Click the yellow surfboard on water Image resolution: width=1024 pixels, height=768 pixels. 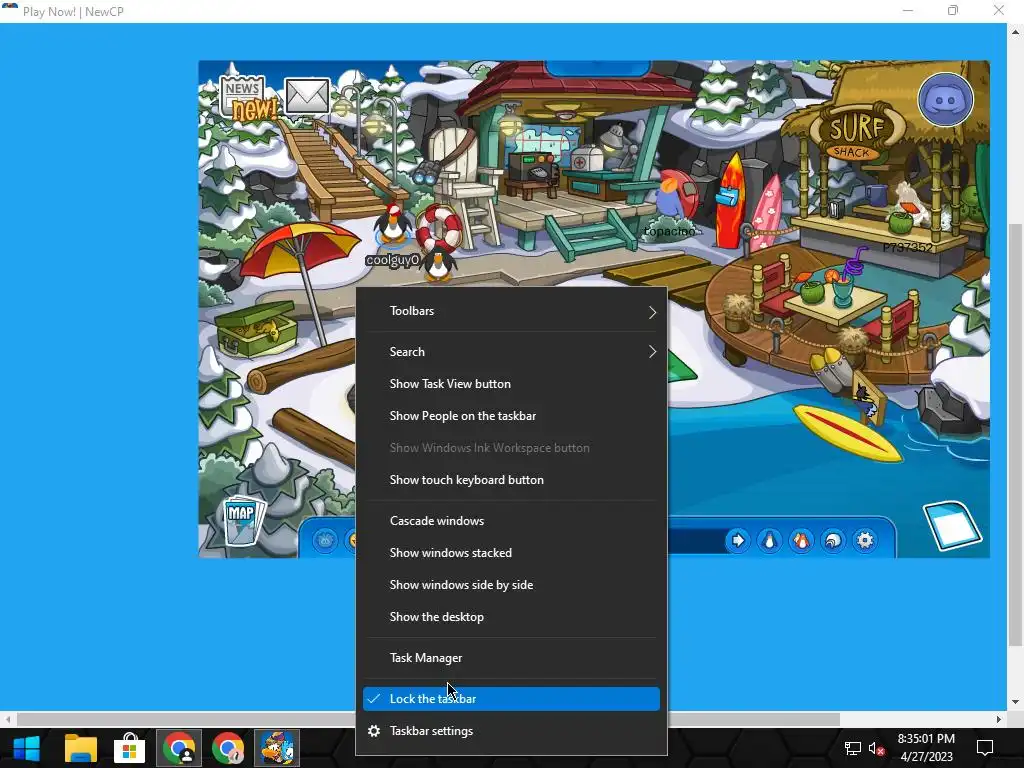pyautogui.click(x=849, y=432)
